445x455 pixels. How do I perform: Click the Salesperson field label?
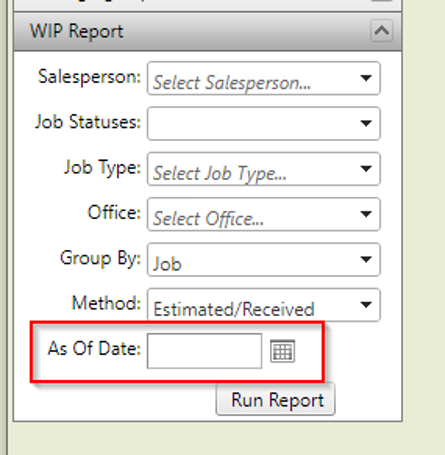click(90, 77)
